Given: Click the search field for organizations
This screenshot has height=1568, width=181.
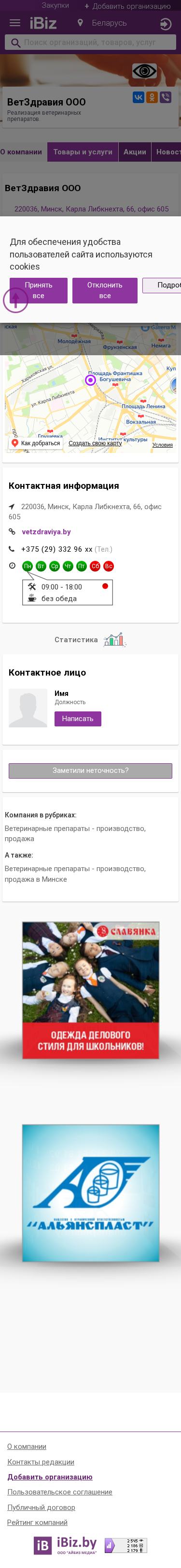Looking at the screenshot, I should click(x=91, y=43).
